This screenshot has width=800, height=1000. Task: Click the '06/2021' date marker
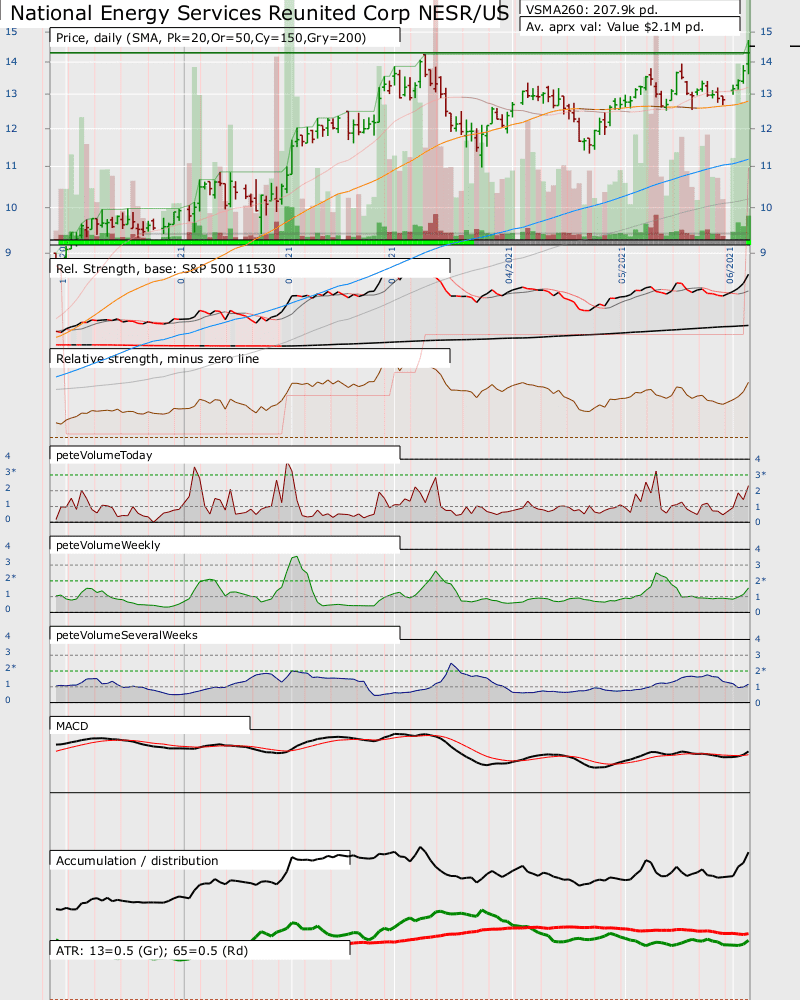(730, 266)
